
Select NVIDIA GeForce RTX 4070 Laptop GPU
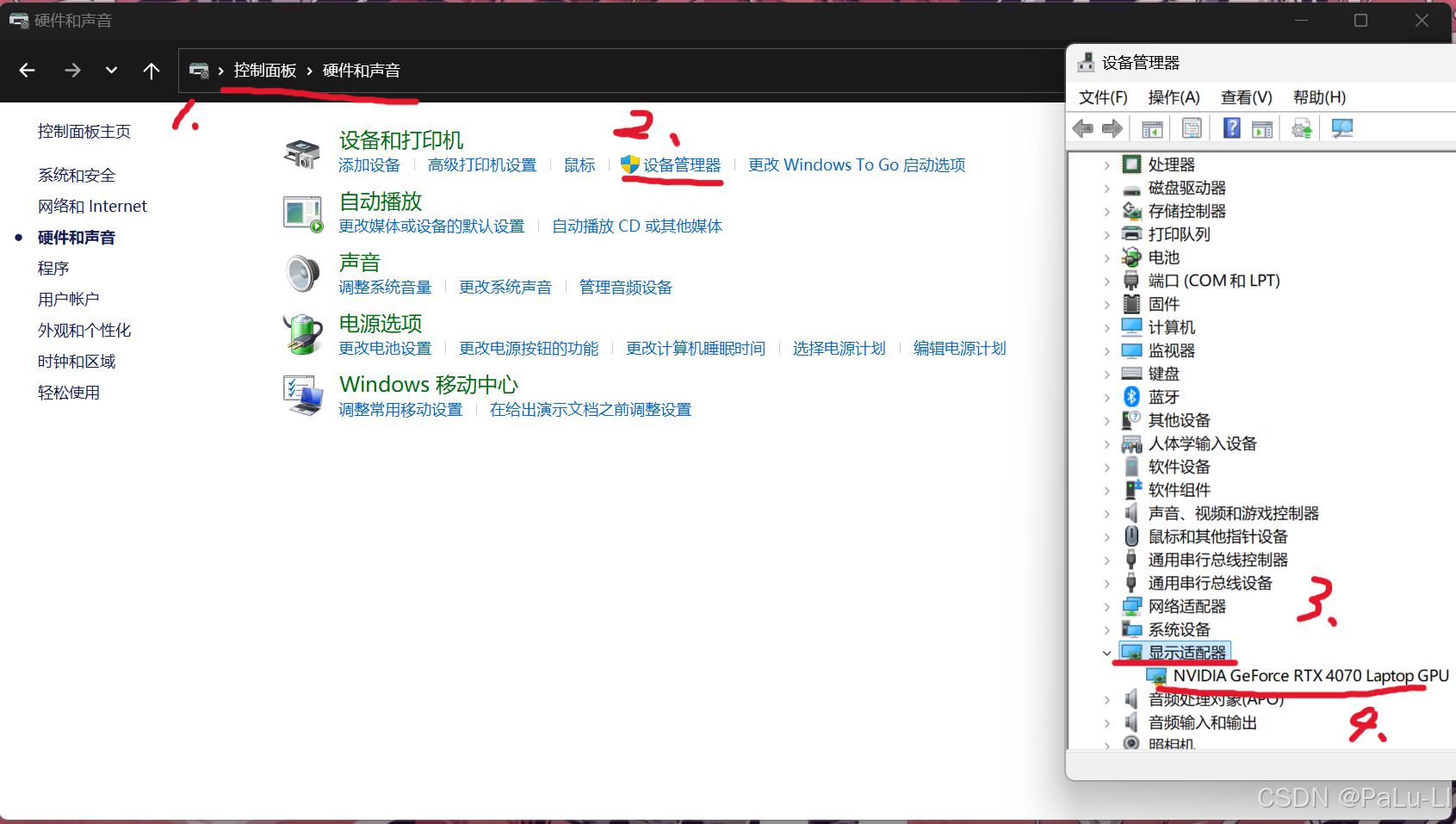click(1310, 676)
